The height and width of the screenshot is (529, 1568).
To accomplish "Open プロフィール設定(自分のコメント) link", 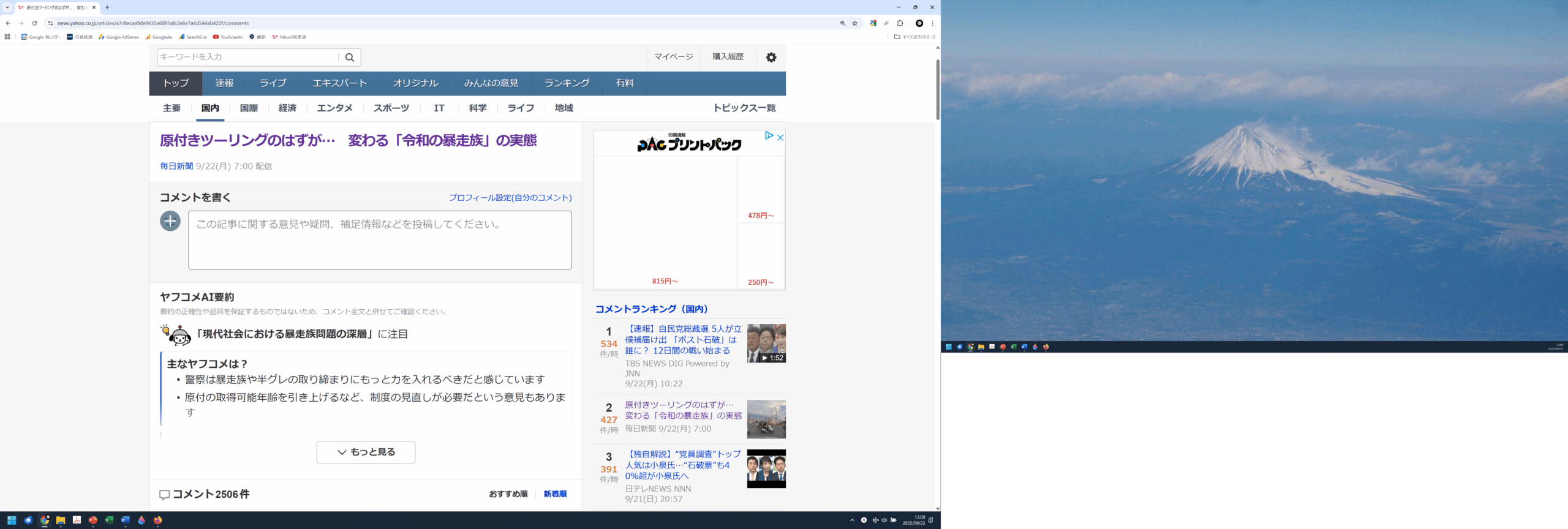I will (510, 198).
